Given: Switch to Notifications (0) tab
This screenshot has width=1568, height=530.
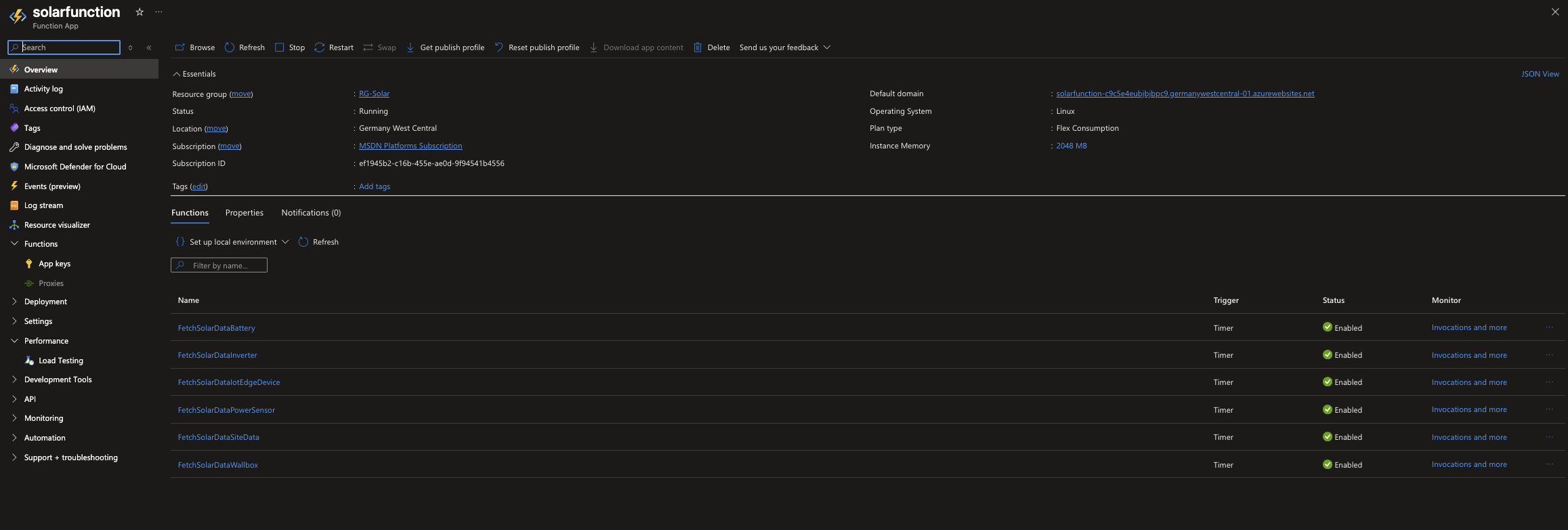Looking at the screenshot, I should click(x=311, y=213).
